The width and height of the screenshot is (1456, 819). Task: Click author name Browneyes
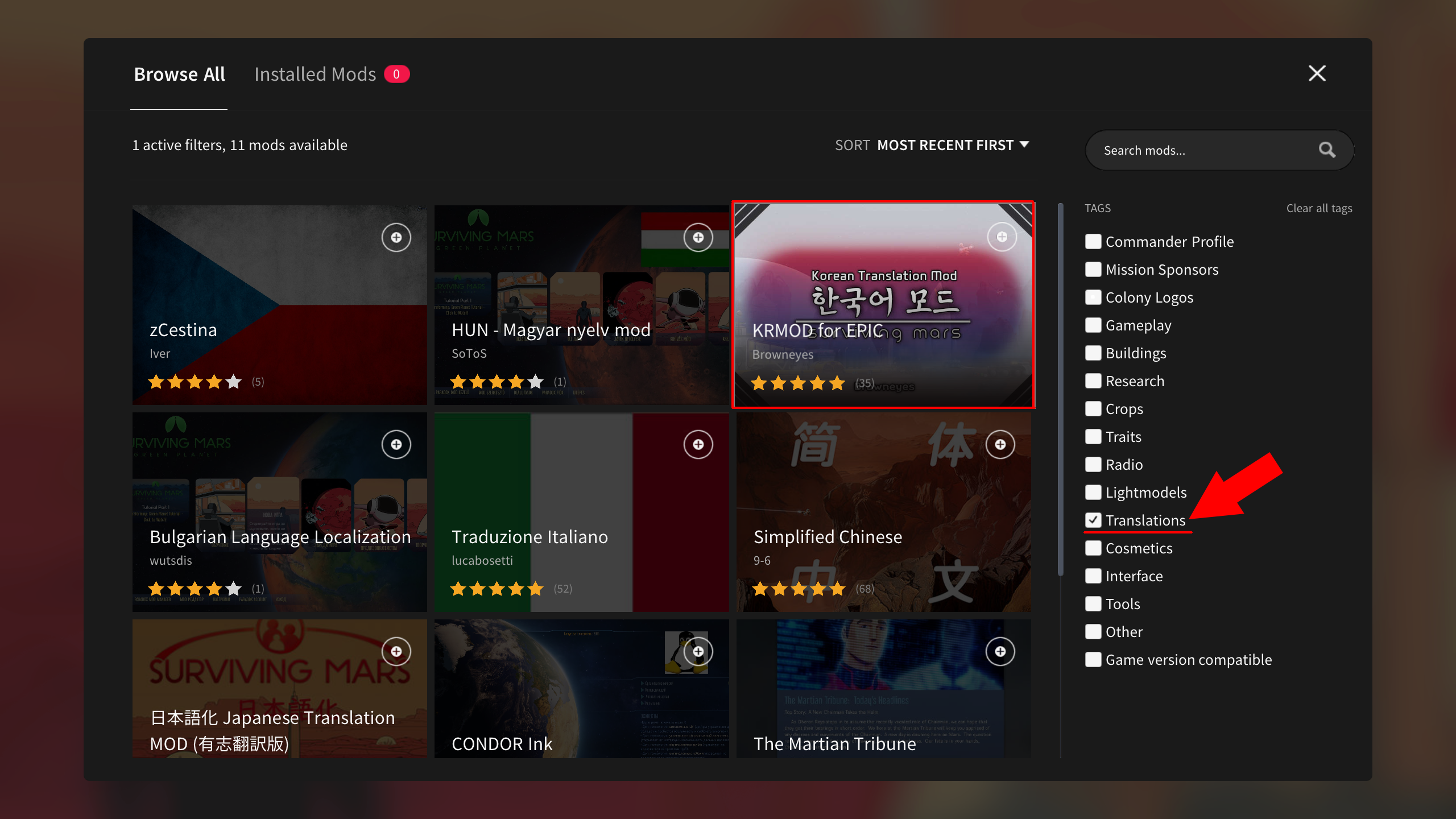pos(783,354)
